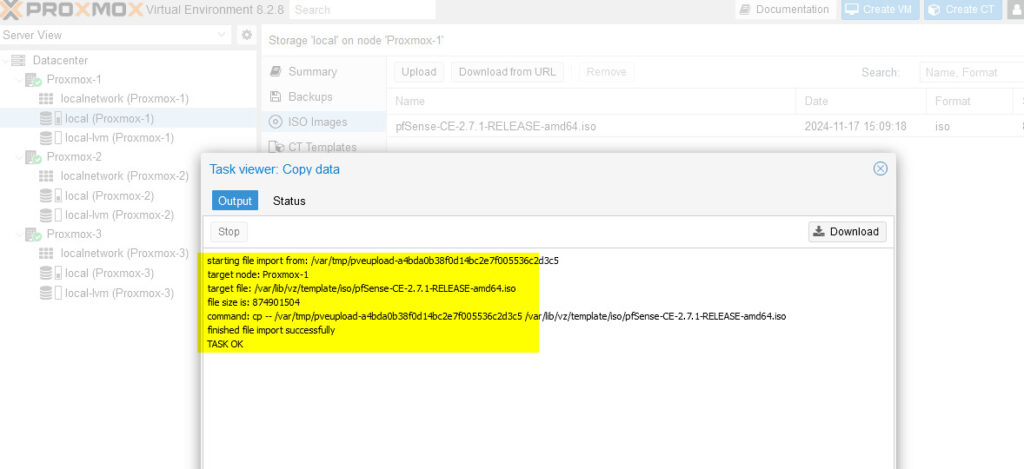Click the ISO Images disc icon

pyautogui.click(x=276, y=121)
